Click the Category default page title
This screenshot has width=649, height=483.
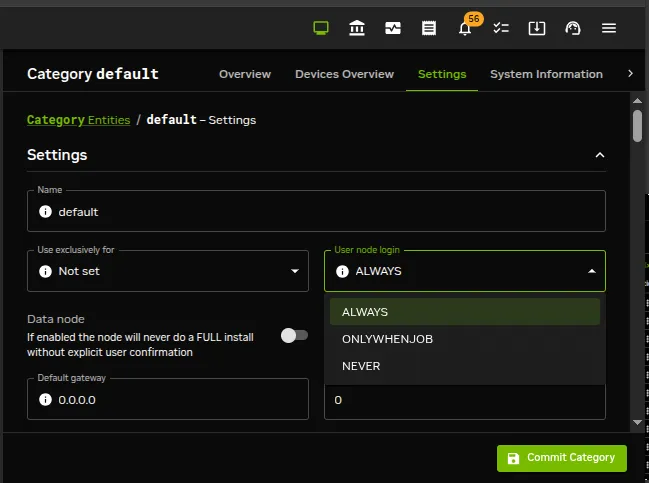tap(93, 74)
